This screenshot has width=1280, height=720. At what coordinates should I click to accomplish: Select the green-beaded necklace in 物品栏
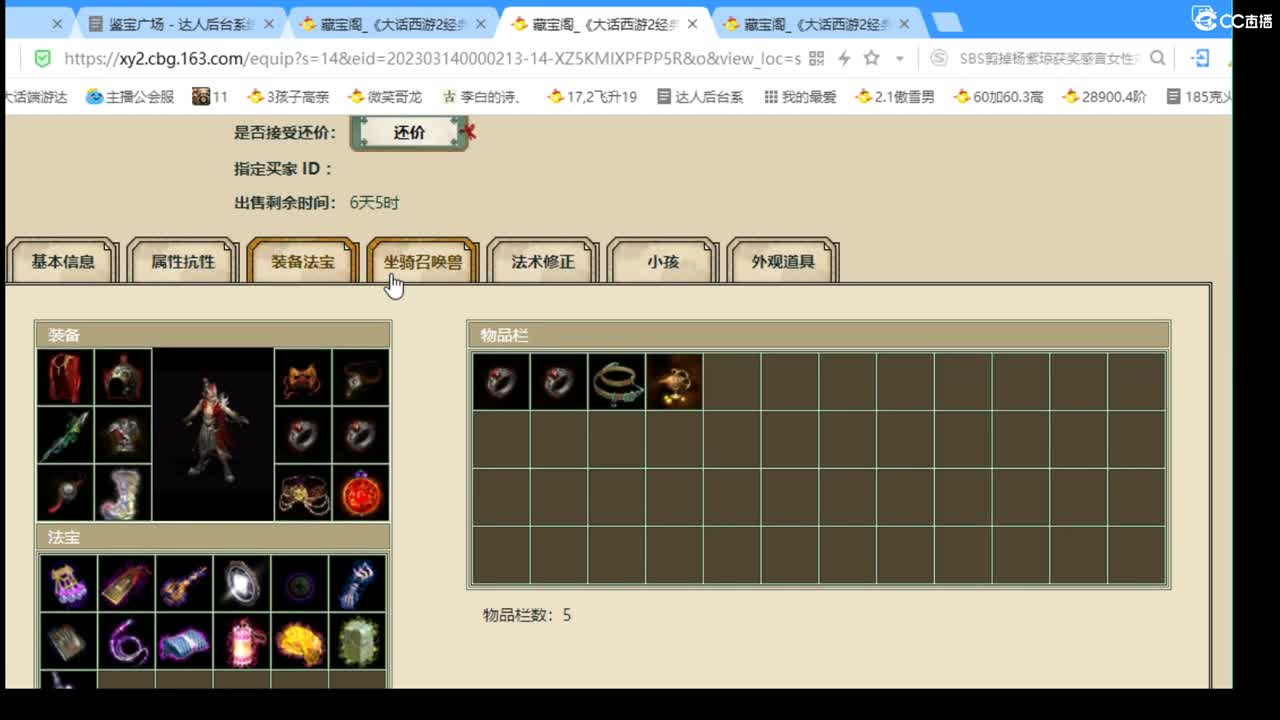point(616,381)
